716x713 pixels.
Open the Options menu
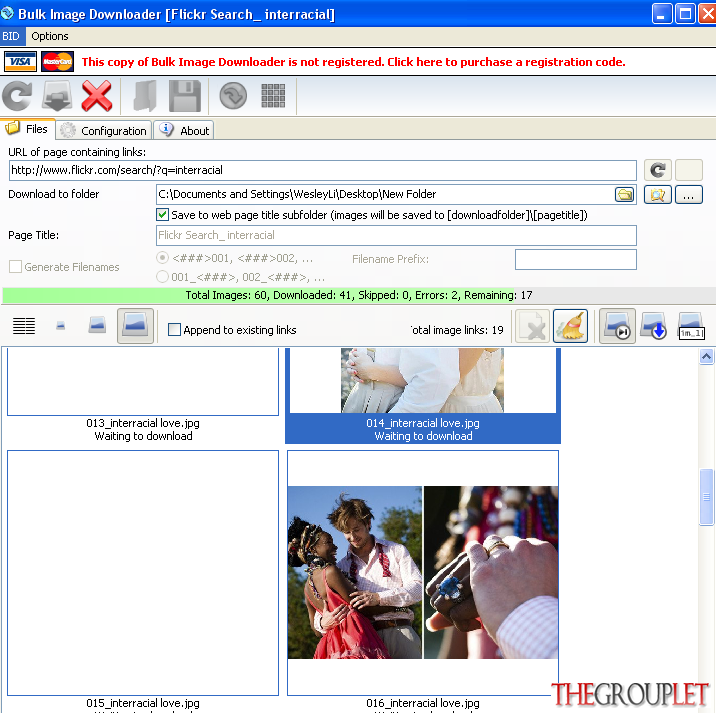tap(50, 36)
